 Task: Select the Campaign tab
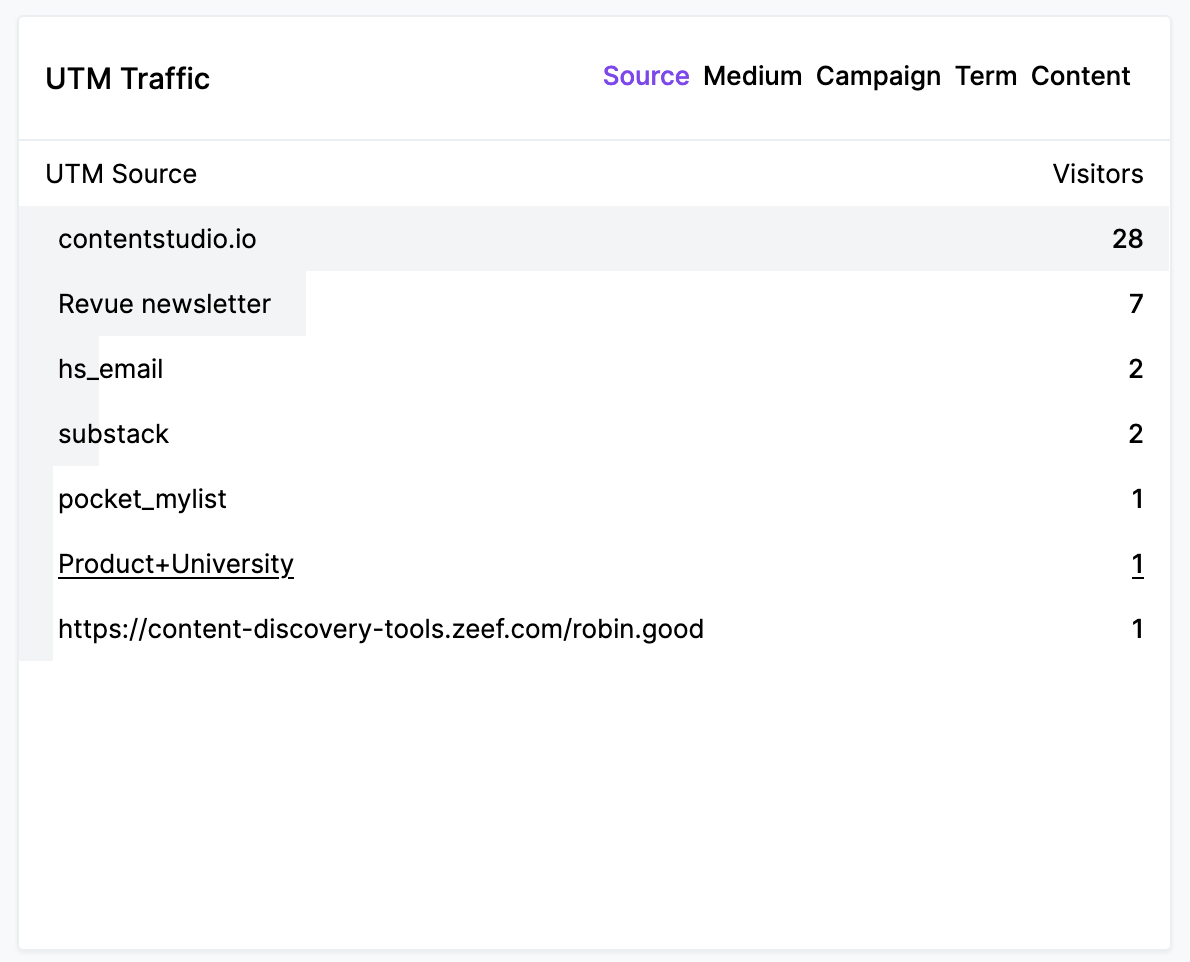(x=878, y=76)
